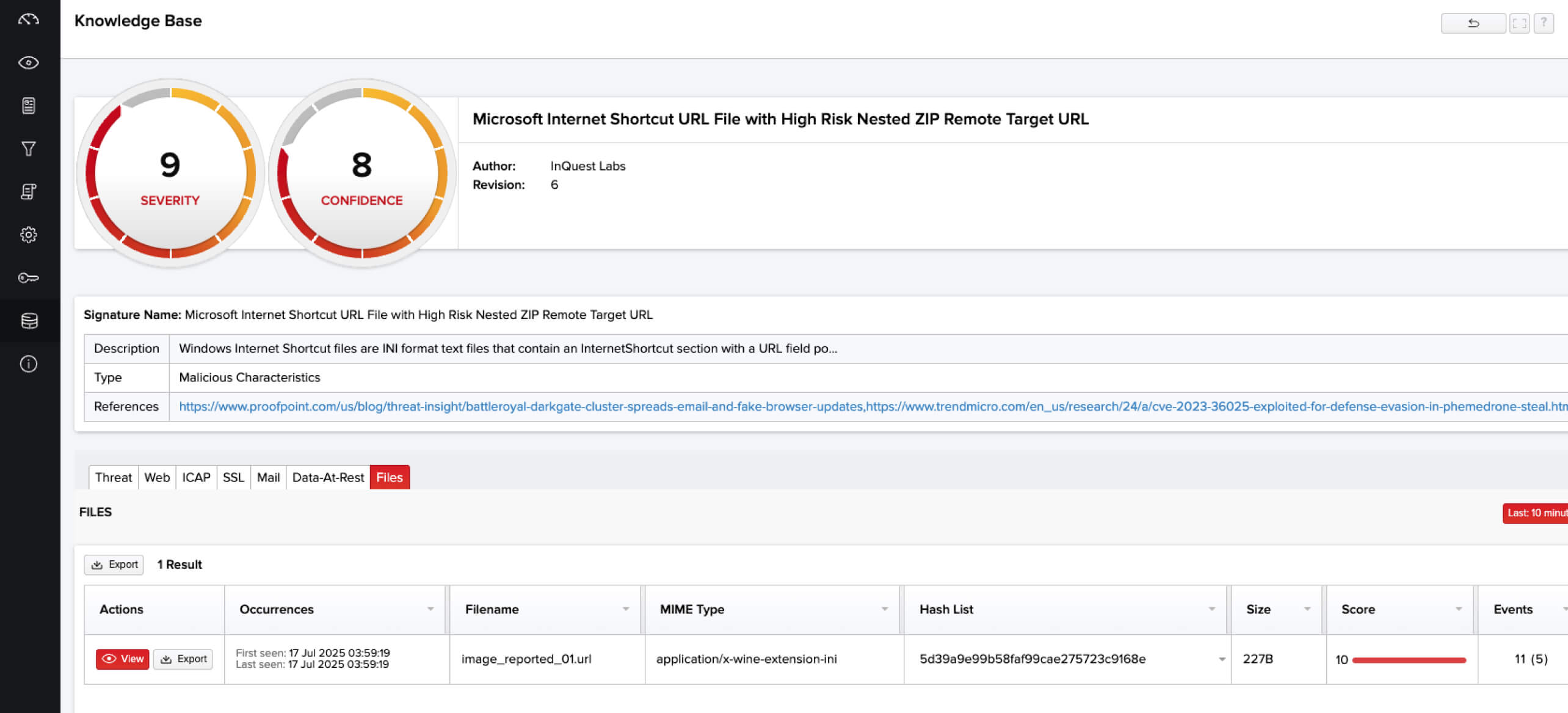Viewport: 1568px width, 713px height.
Task: Click the fullscreen toggle at top right
Action: pyautogui.click(x=1520, y=23)
